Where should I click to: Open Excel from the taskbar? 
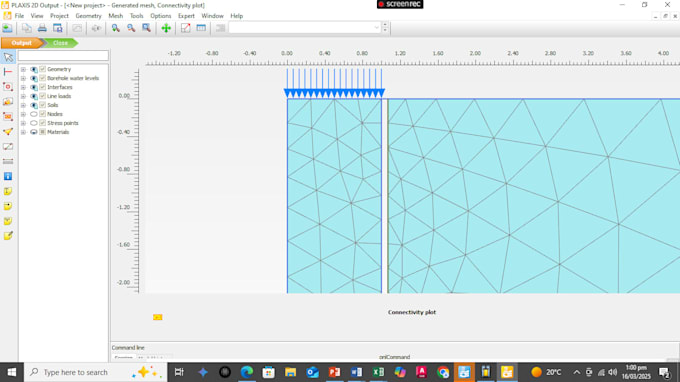pos(378,372)
